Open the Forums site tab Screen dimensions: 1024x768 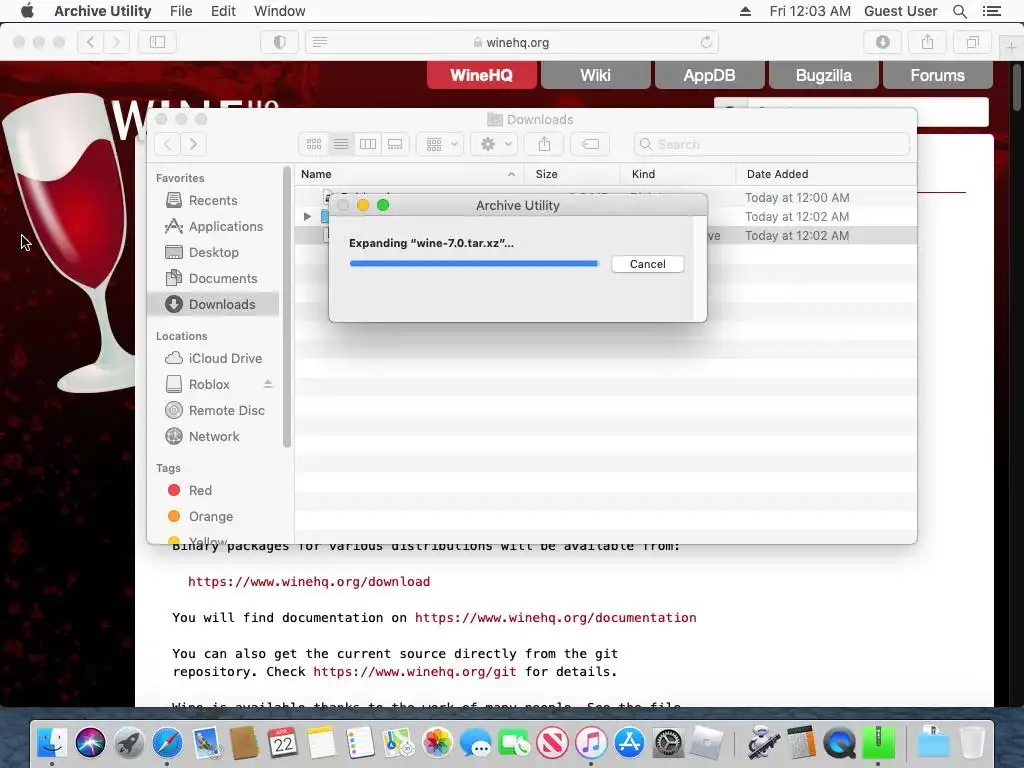pyautogui.click(x=937, y=75)
